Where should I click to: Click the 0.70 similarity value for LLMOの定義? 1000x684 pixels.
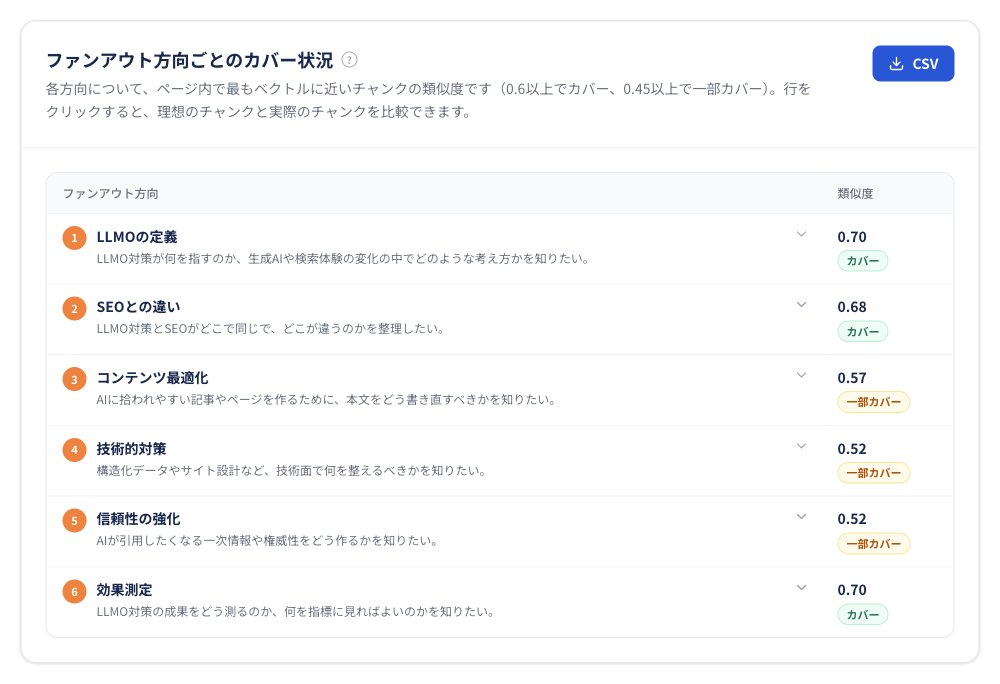coord(852,237)
